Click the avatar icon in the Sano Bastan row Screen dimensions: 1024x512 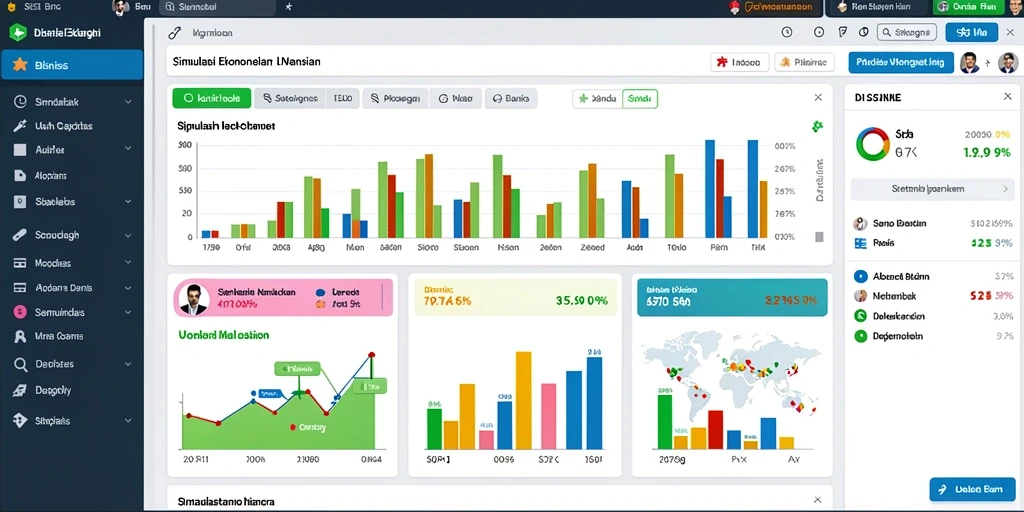click(x=861, y=223)
